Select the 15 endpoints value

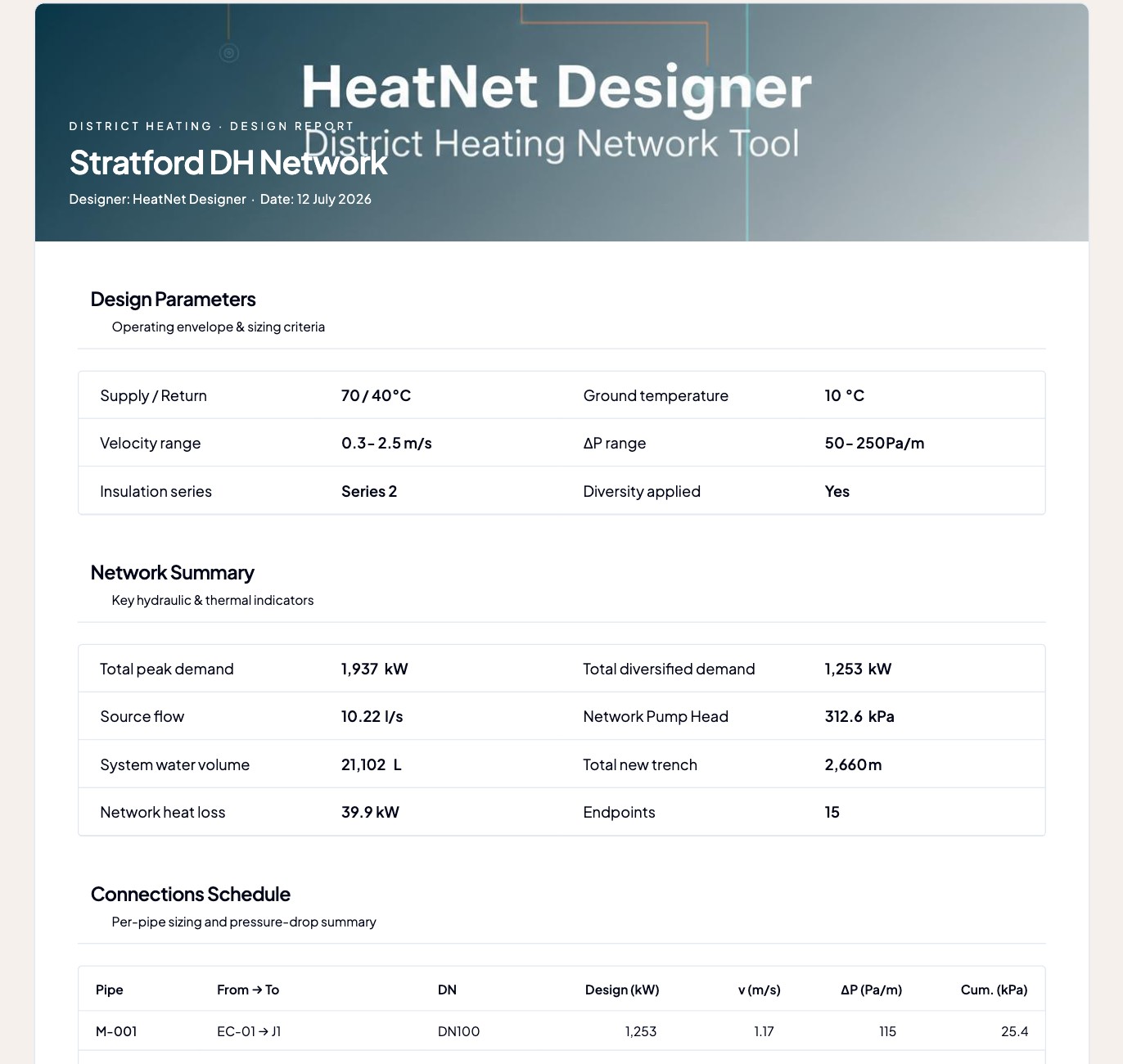(832, 813)
